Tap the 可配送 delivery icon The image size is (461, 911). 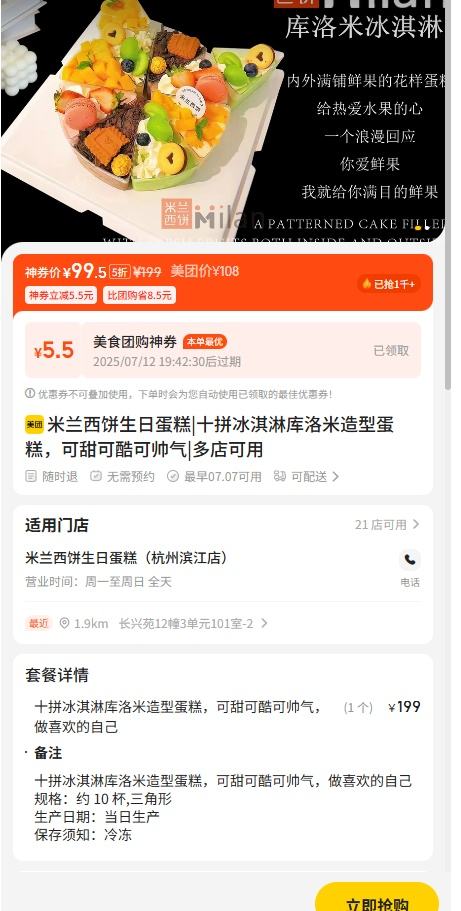(x=280, y=476)
